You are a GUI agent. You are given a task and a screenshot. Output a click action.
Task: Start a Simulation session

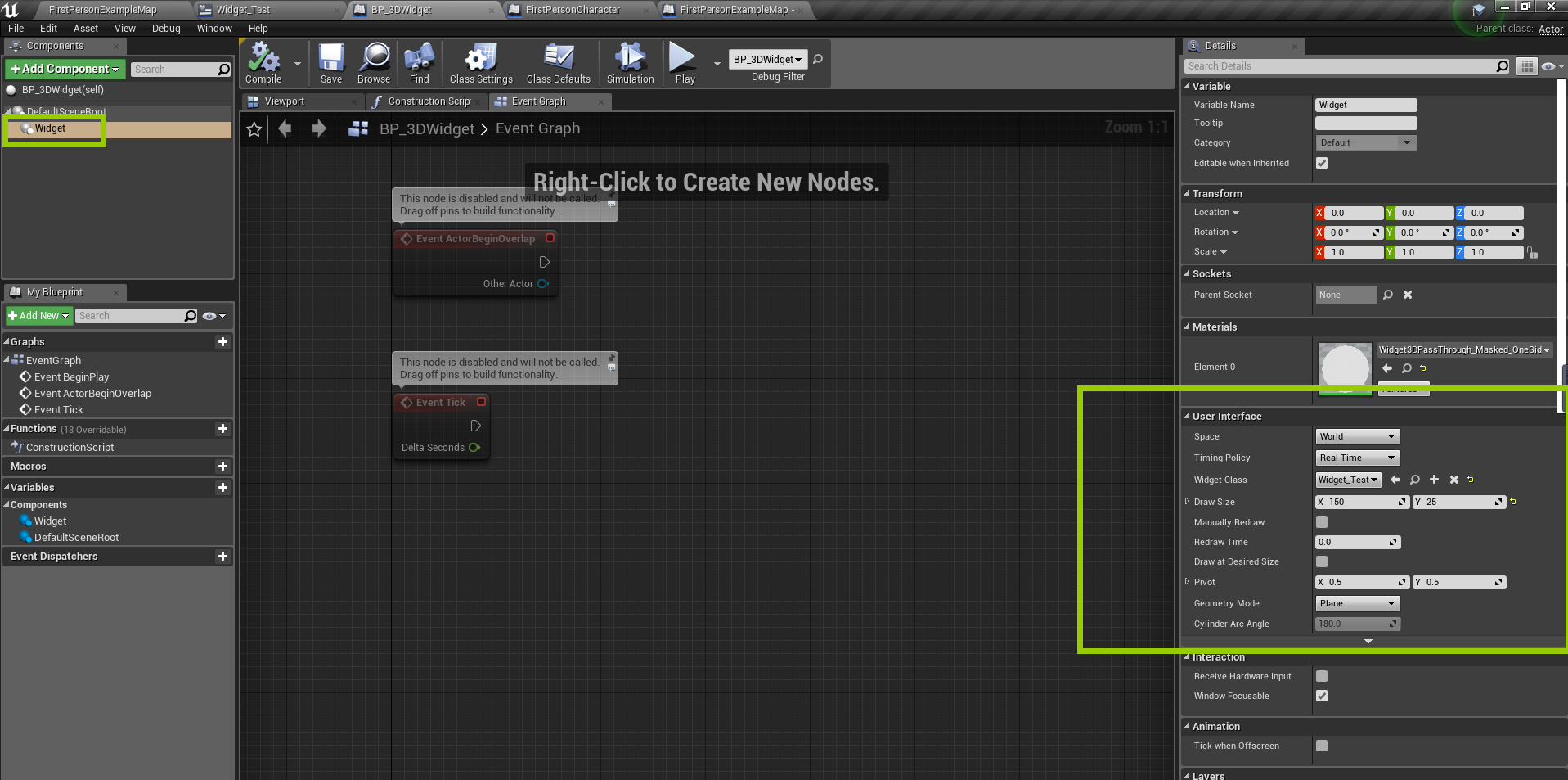click(x=629, y=62)
